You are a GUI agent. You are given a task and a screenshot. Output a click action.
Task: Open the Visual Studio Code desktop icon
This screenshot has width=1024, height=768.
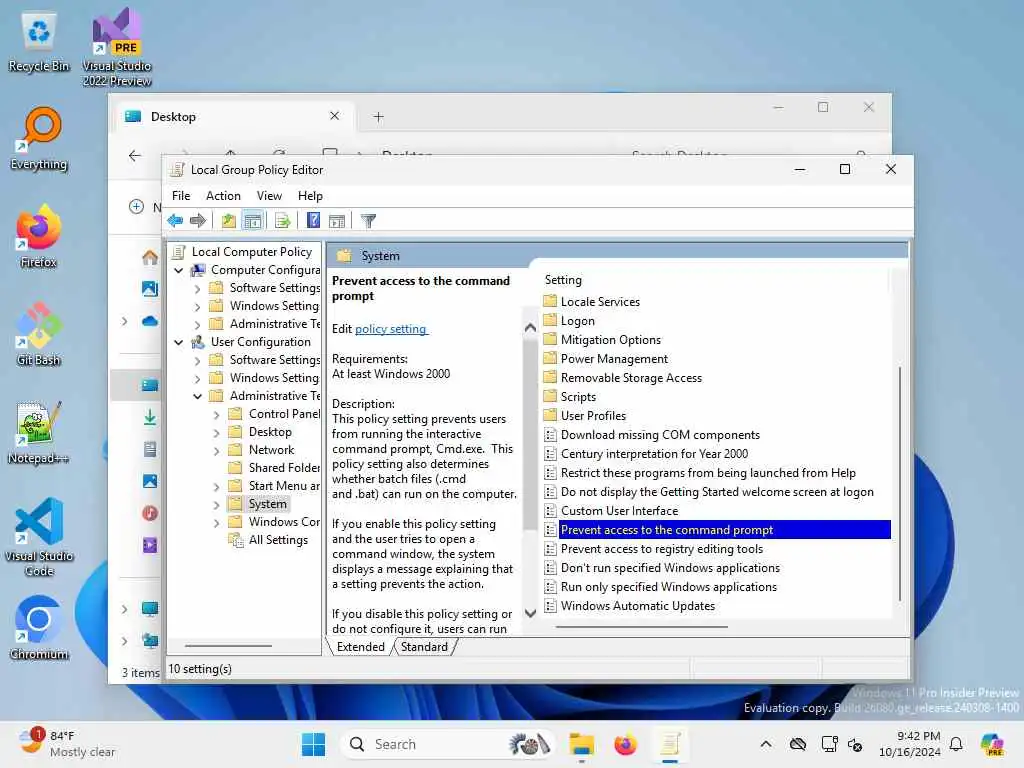(39, 537)
